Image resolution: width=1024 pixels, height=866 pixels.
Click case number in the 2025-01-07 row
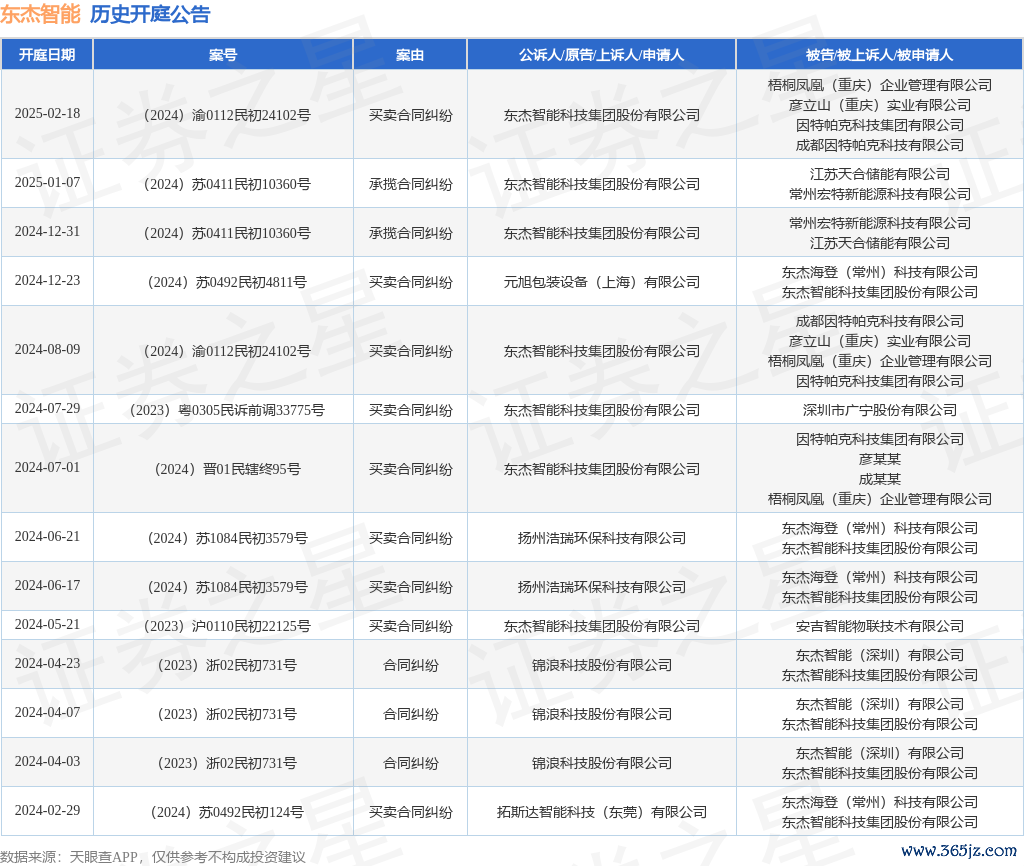[227, 184]
